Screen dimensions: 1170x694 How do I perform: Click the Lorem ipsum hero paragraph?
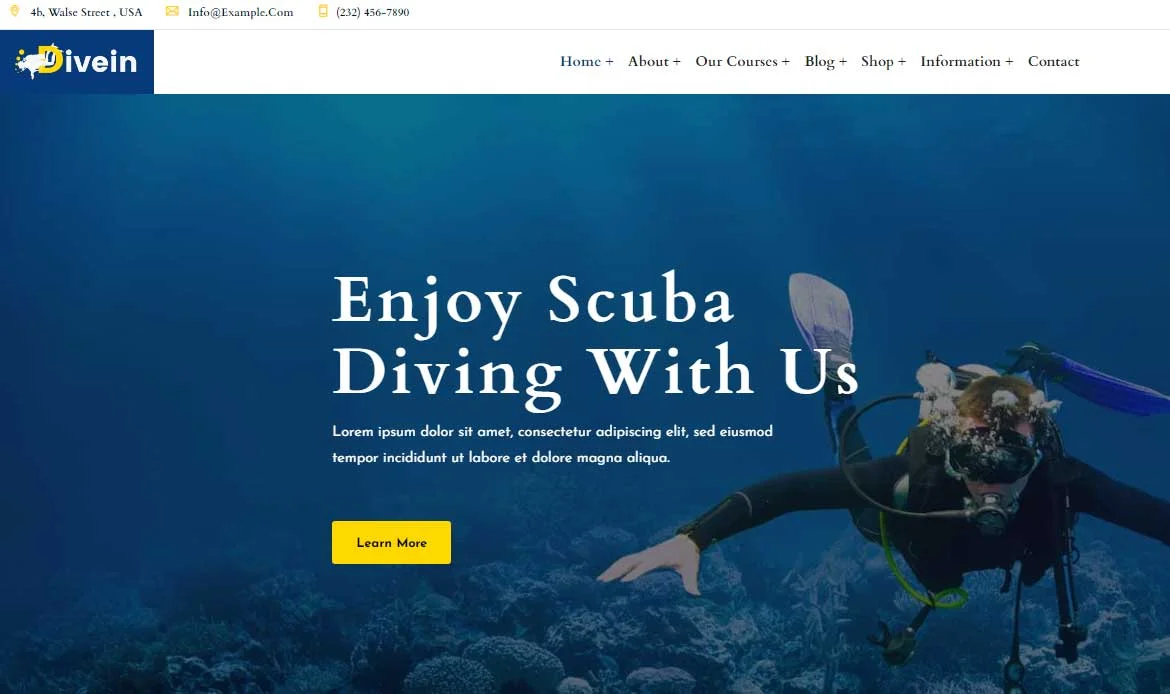552,444
